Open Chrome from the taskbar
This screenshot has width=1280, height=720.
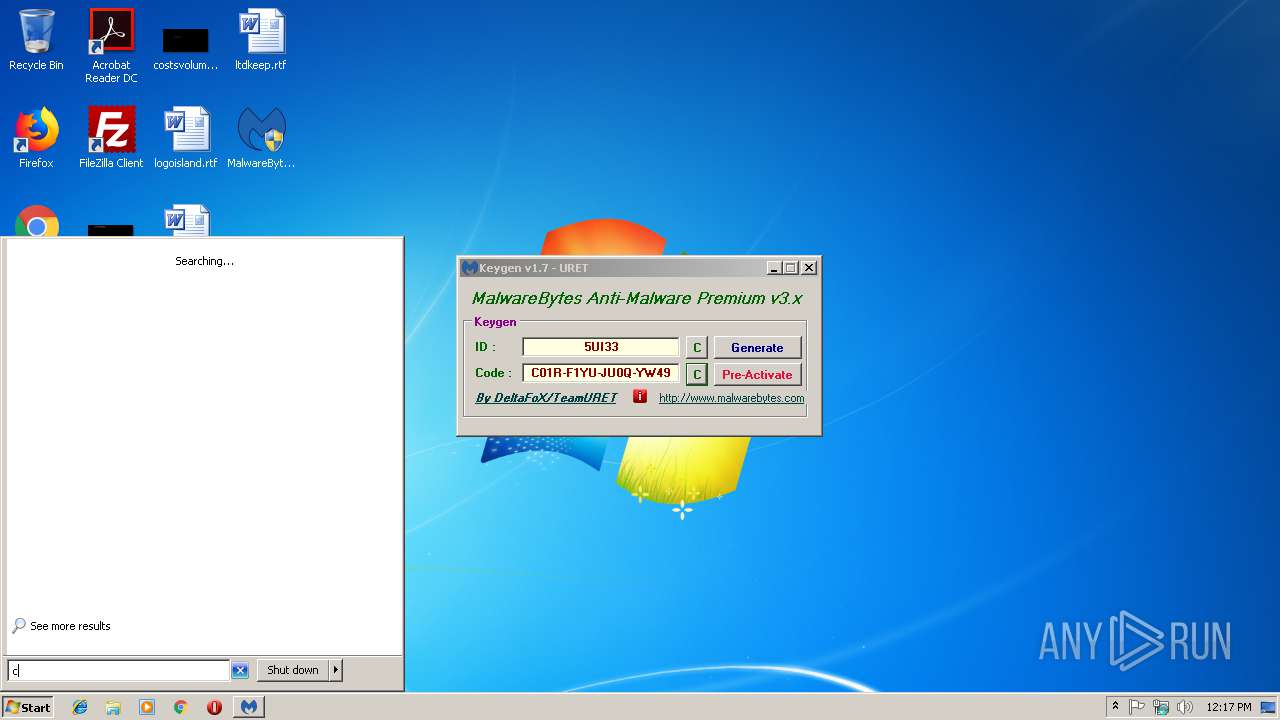(x=181, y=707)
